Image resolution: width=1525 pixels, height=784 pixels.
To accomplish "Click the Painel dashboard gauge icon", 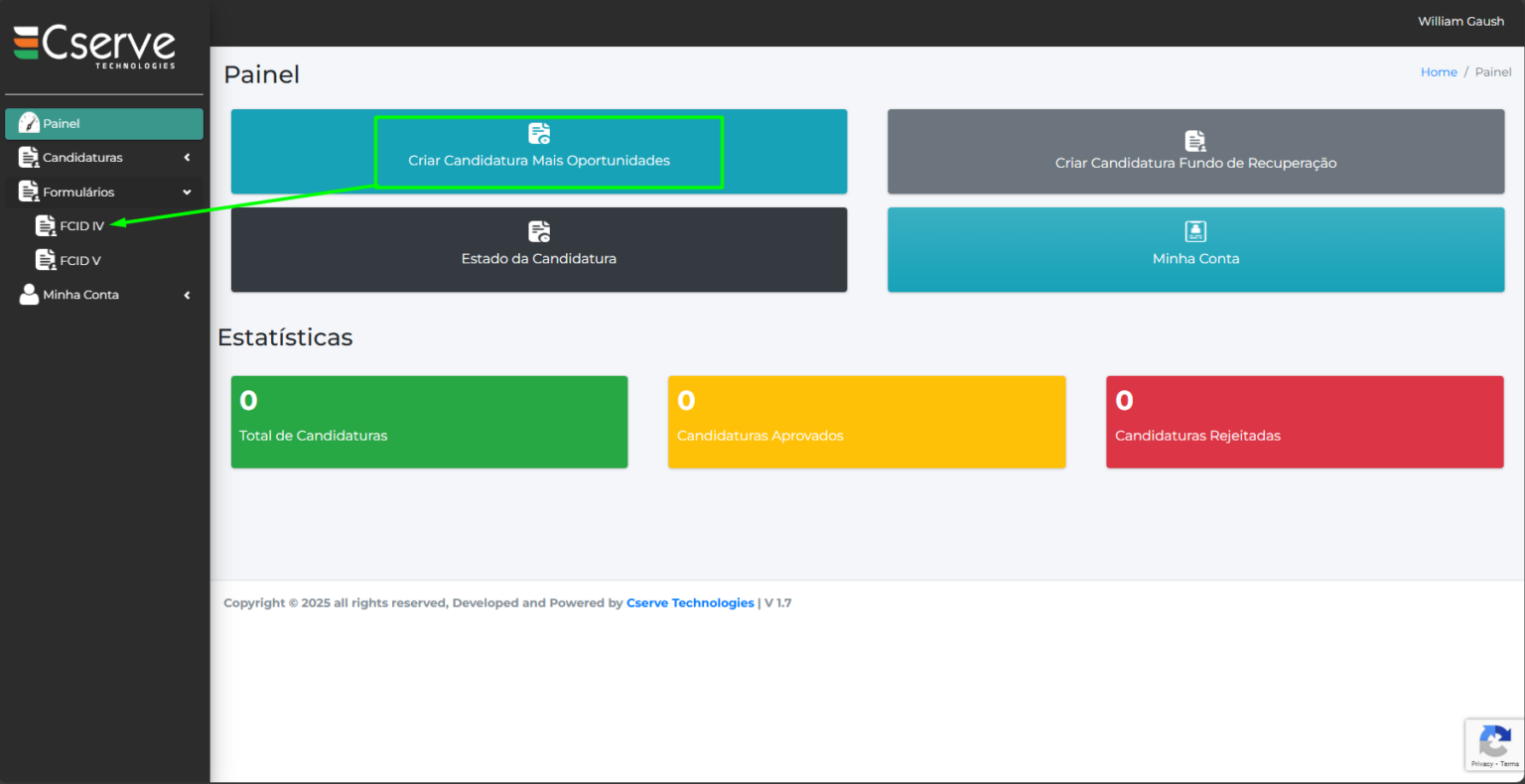I will [x=29, y=123].
